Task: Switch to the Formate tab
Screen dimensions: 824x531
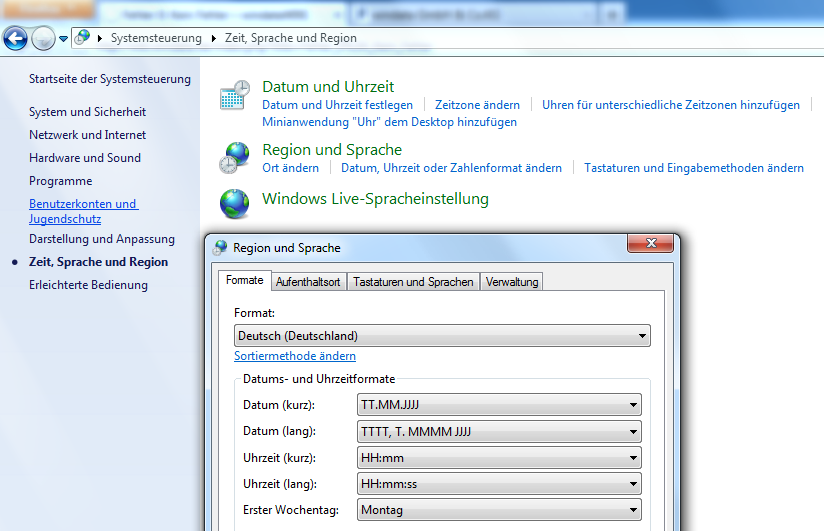Action: [x=244, y=280]
